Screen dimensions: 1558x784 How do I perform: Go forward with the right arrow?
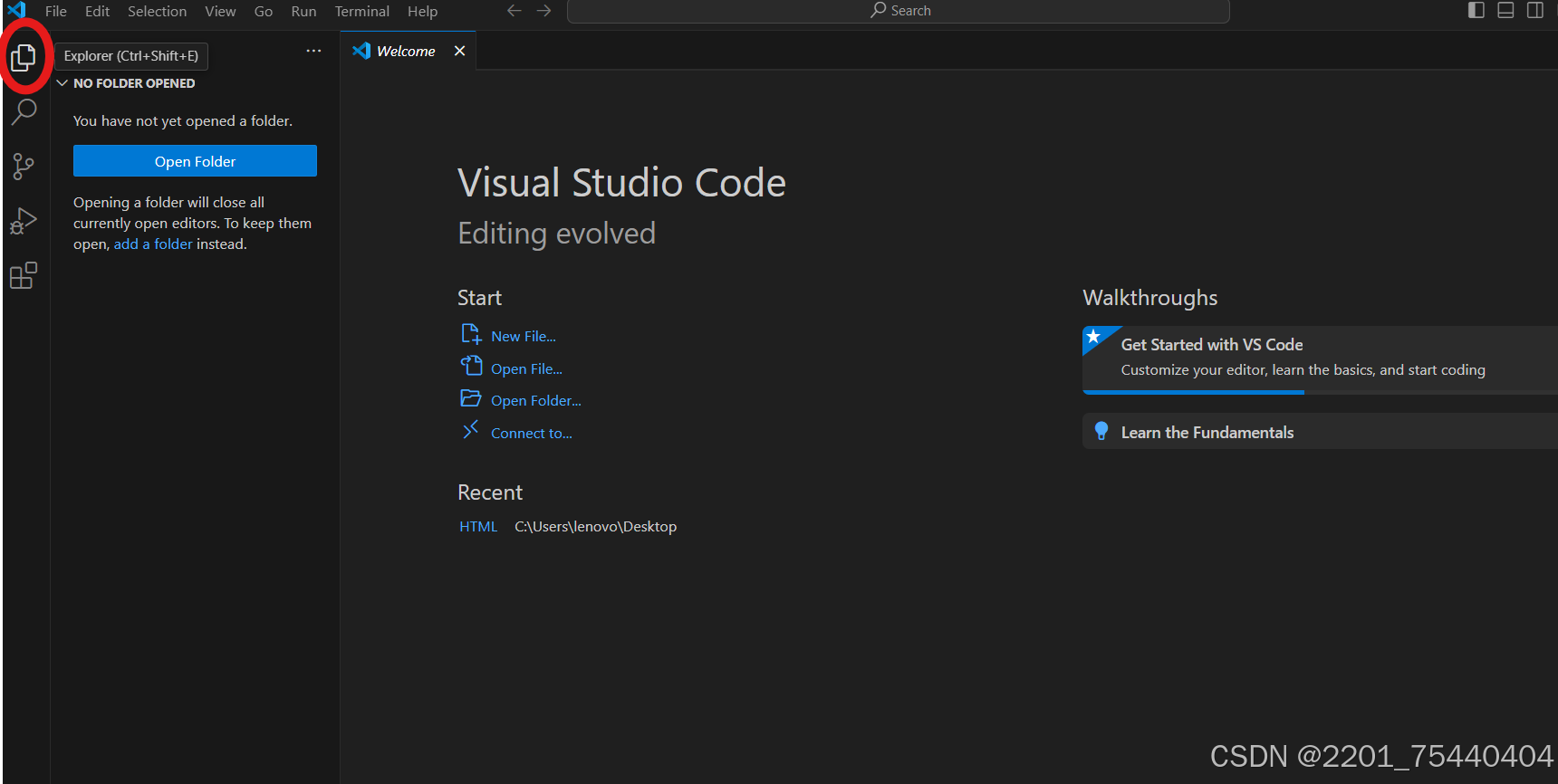[x=543, y=11]
